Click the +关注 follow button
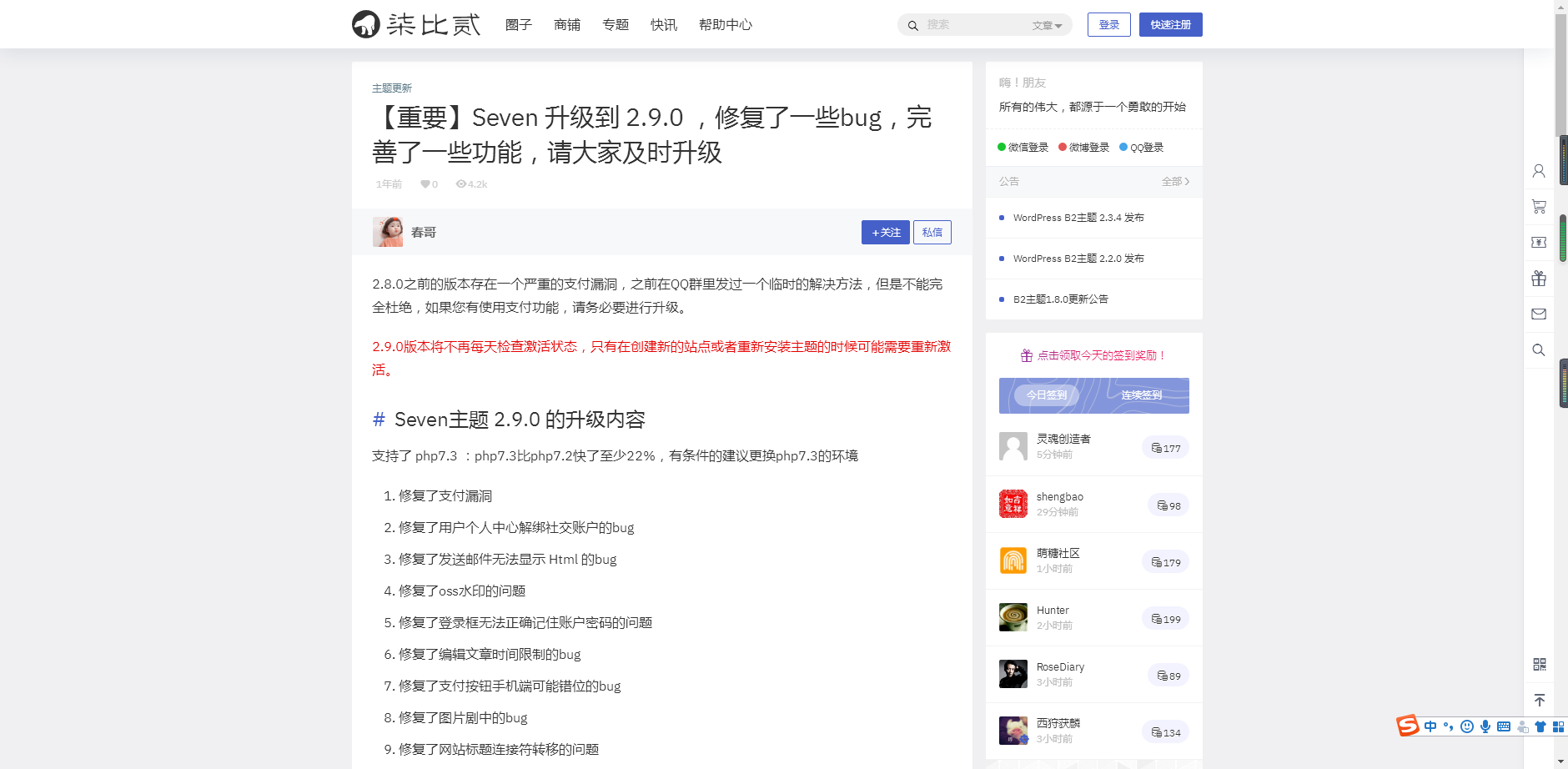Image resolution: width=1568 pixels, height=769 pixels. pos(885,233)
